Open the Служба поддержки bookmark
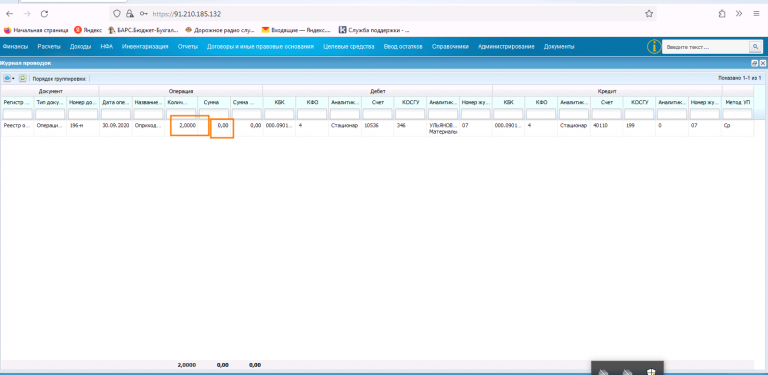This screenshot has width=768, height=375. (x=374, y=30)
